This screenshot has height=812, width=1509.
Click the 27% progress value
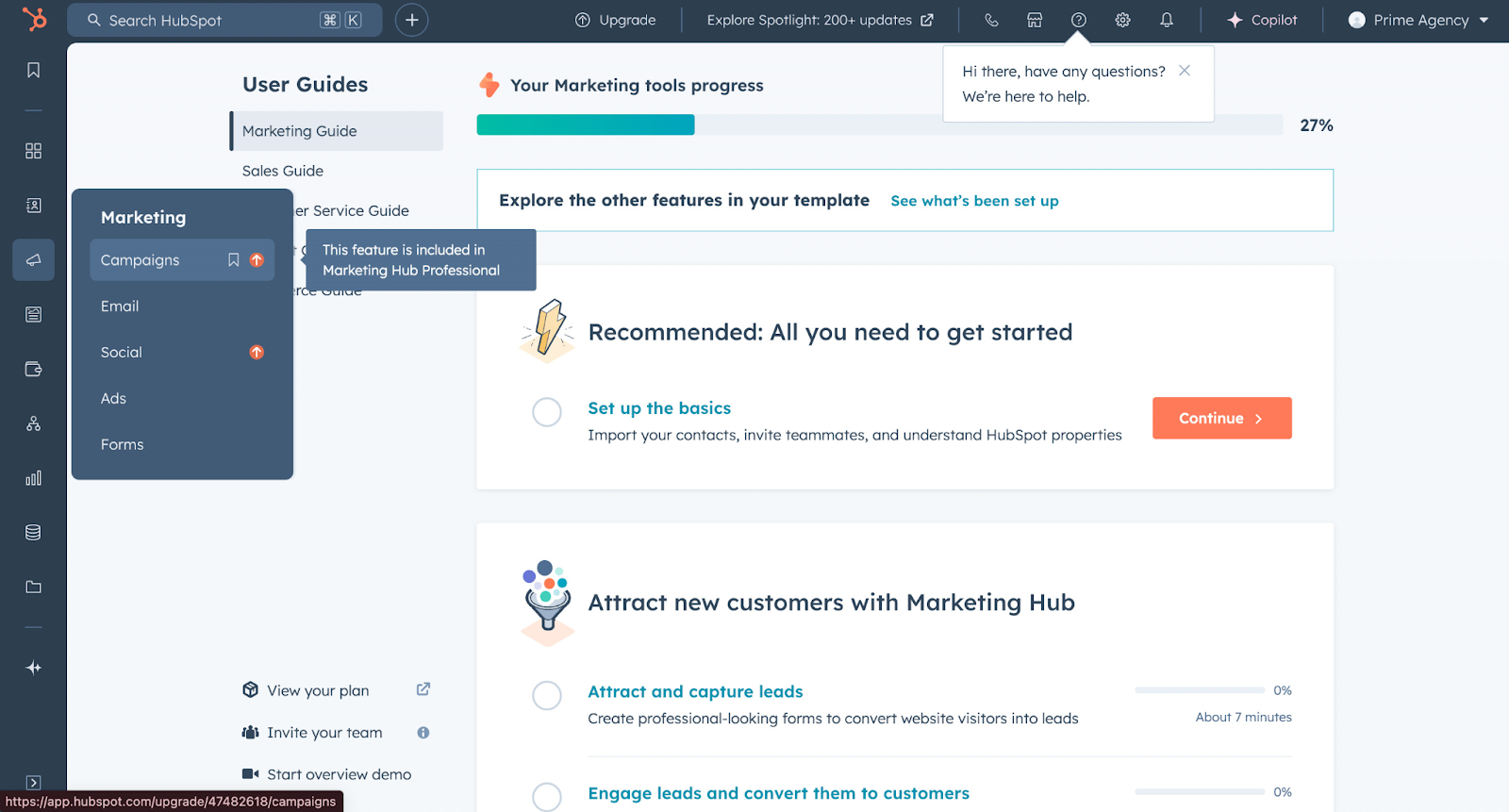1317,125
